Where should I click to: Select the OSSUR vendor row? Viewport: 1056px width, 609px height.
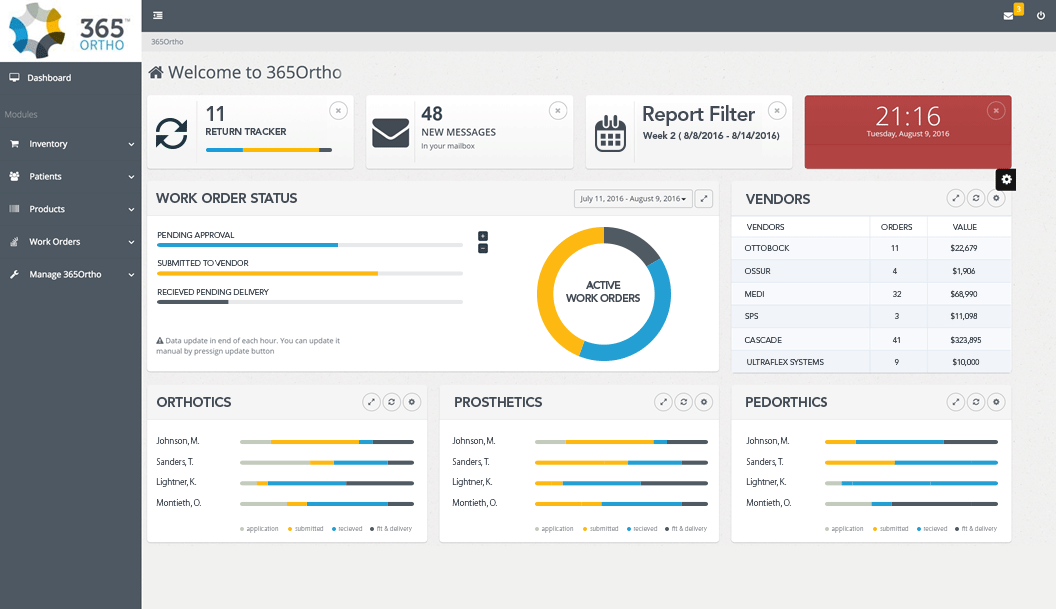(x=871, y=271)
